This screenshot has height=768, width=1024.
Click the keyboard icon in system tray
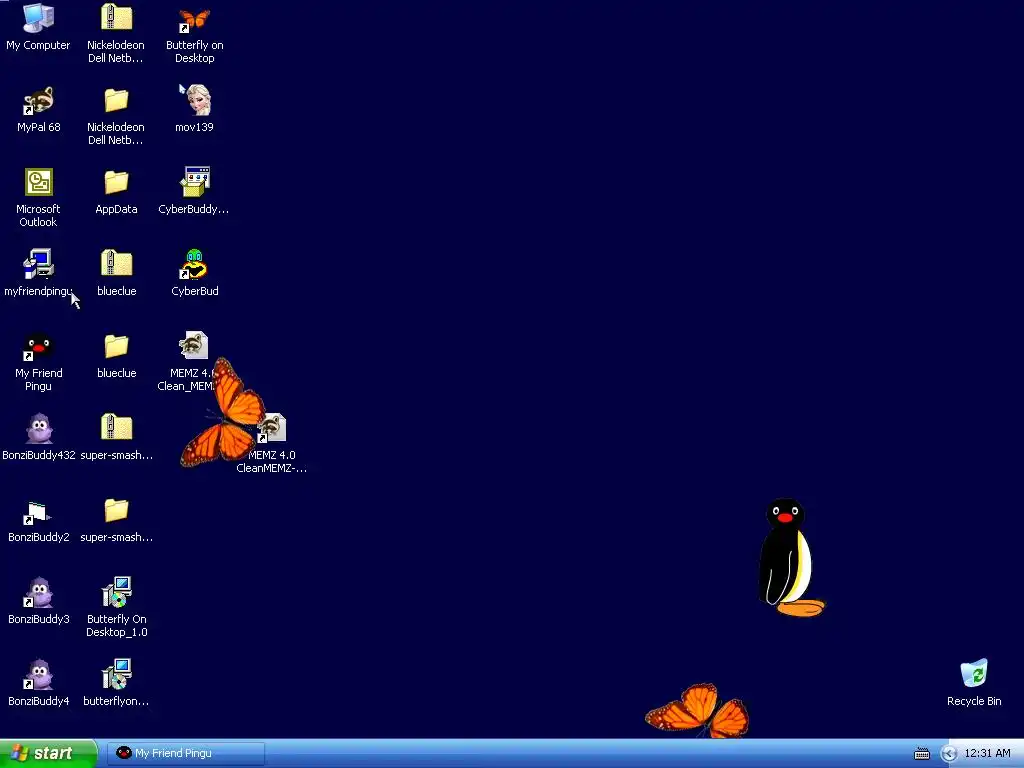[921, 754]
